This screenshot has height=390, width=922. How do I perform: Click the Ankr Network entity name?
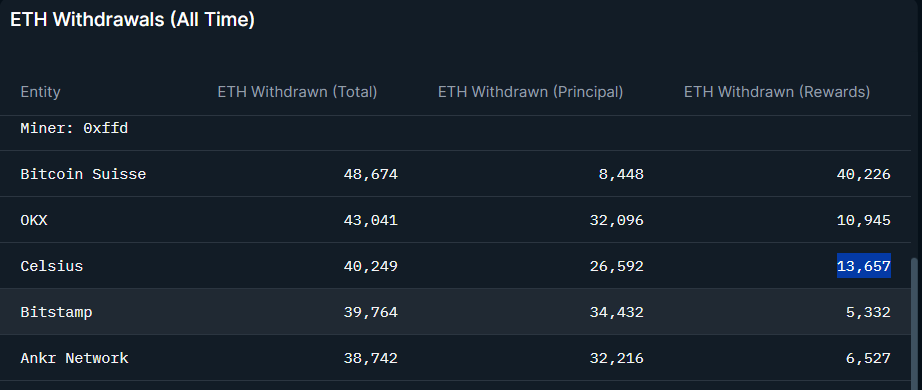75,358
